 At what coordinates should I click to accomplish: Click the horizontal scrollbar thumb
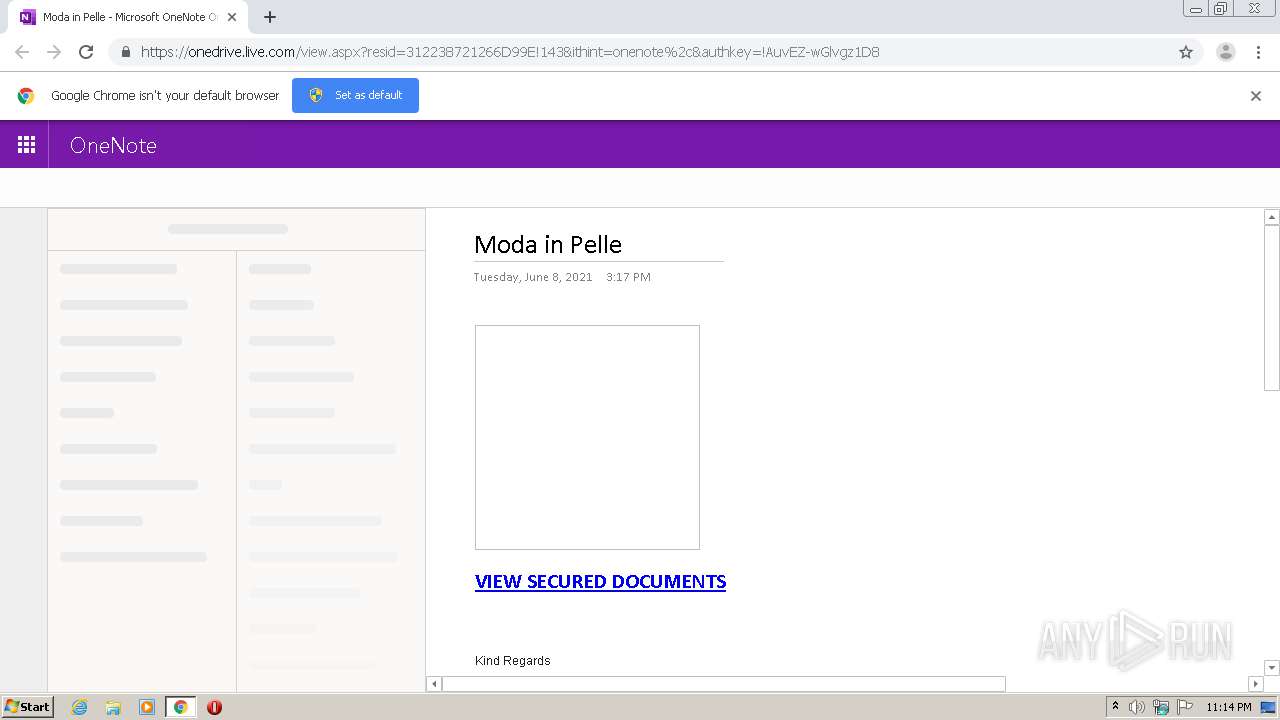click(x=724, y=684)
